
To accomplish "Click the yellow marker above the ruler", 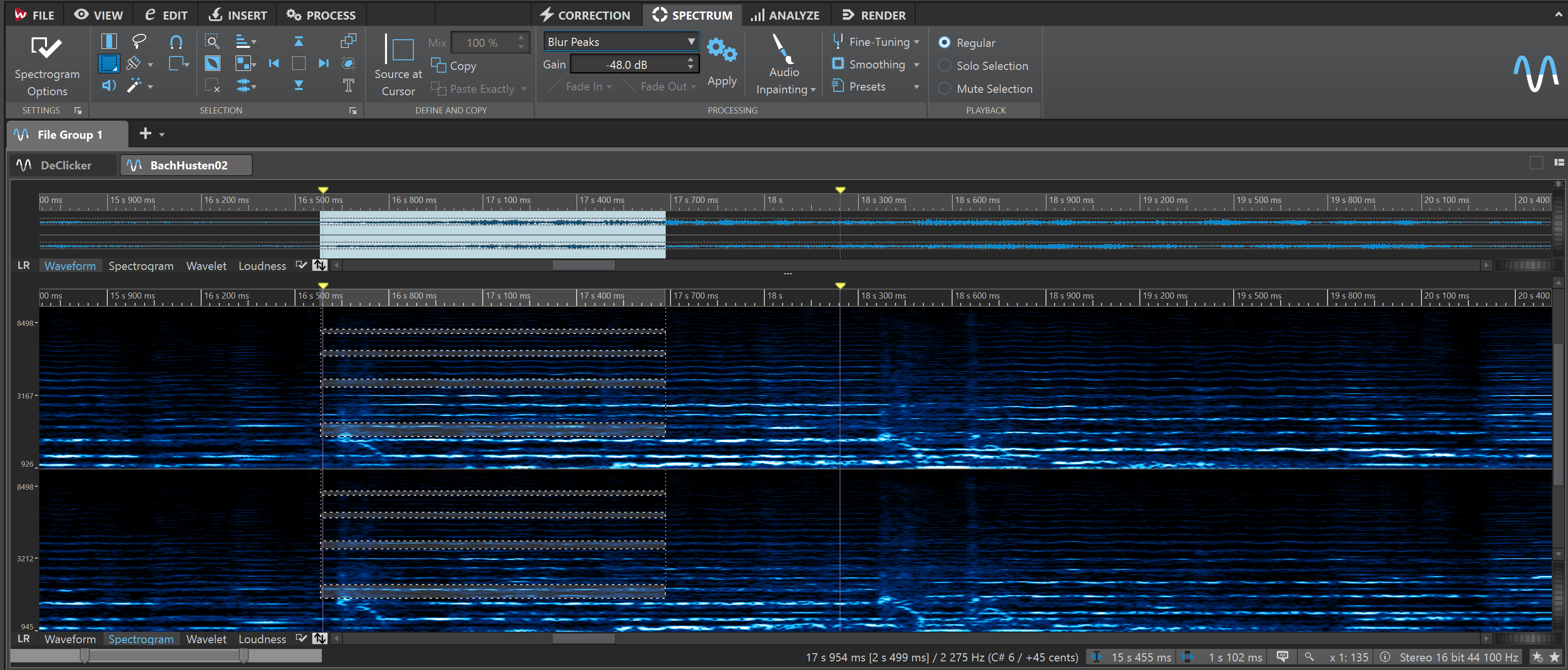I will 323,190.
